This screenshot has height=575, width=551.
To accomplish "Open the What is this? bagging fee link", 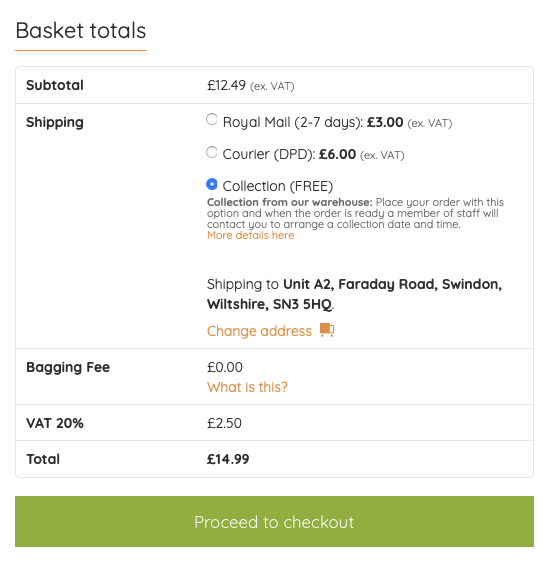I will tap(247, 387).
